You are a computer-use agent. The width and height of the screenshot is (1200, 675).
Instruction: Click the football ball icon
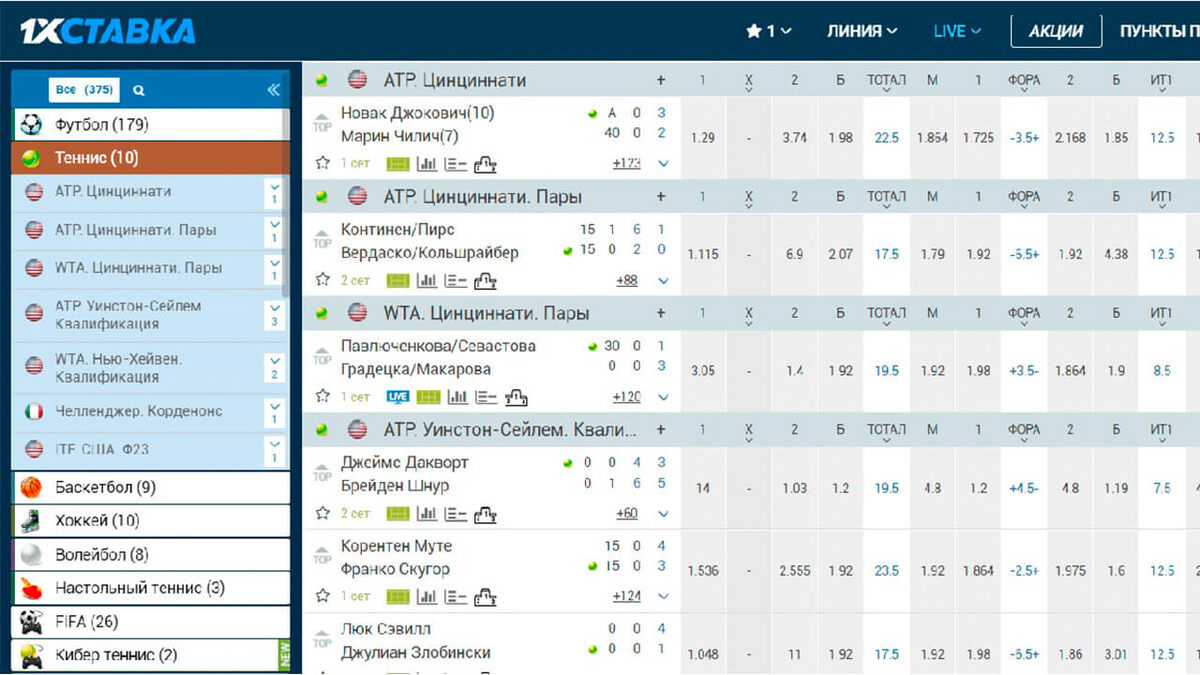31,125
